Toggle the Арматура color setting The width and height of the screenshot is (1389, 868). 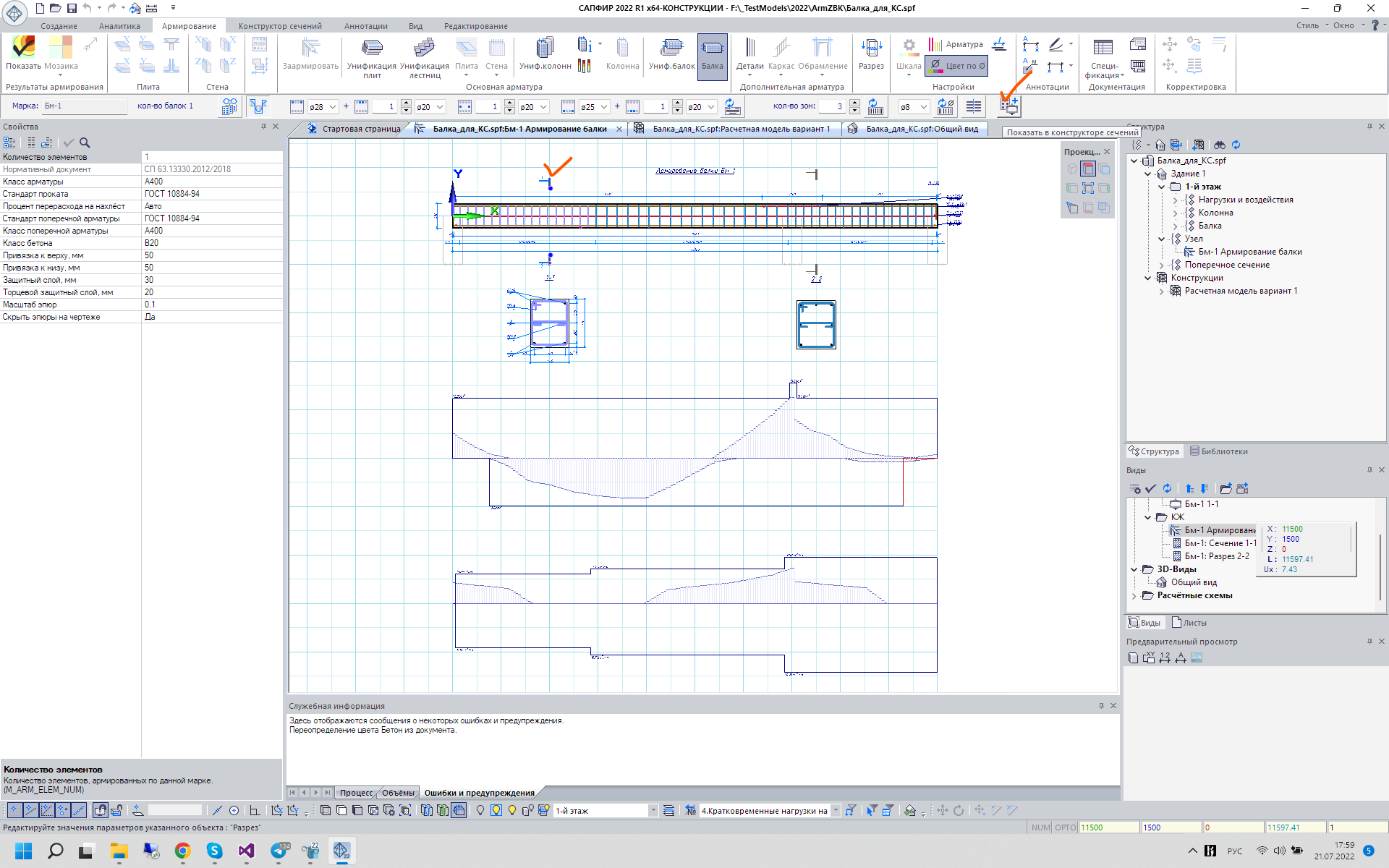pyautogui.click(x=956, y=45)
